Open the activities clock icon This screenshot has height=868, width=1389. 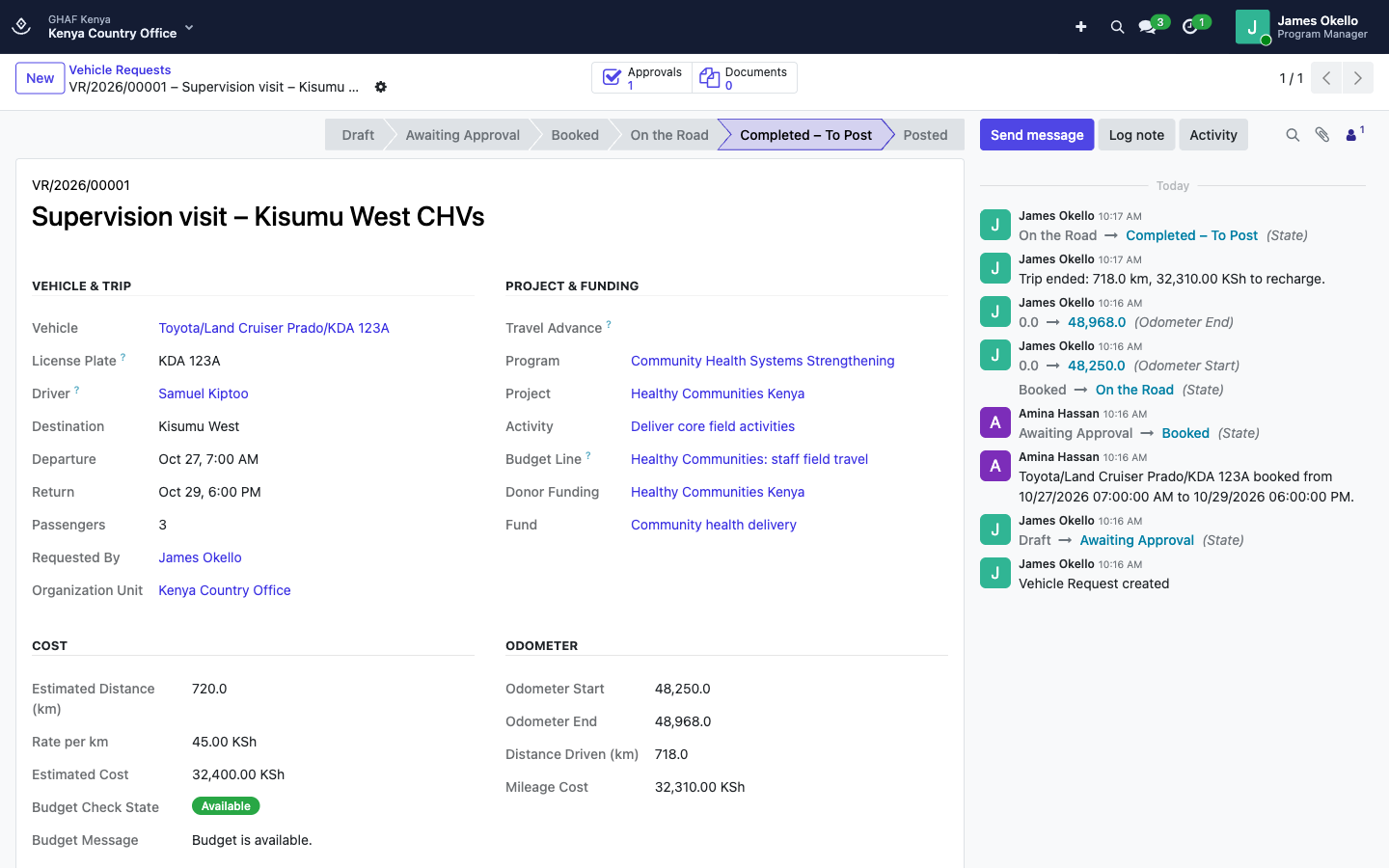(1190, 27)
